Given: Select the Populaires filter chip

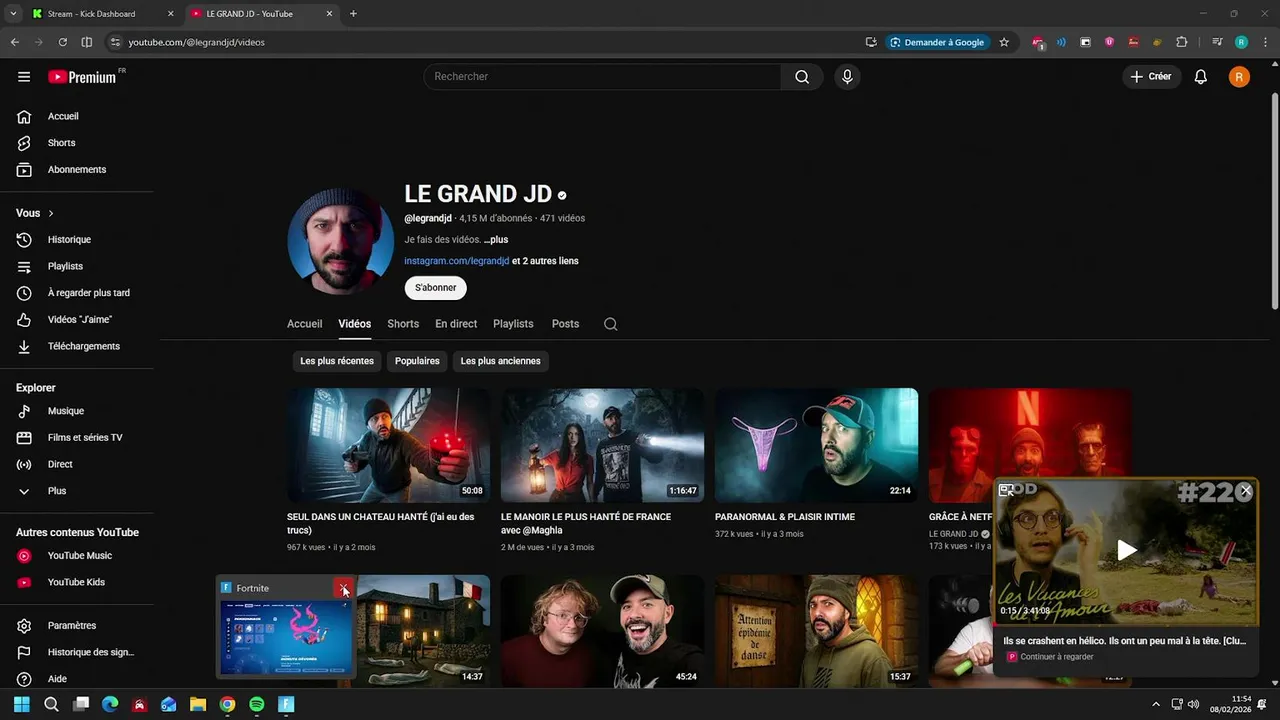Looking at the screenshot, I should tap(417, 361).
